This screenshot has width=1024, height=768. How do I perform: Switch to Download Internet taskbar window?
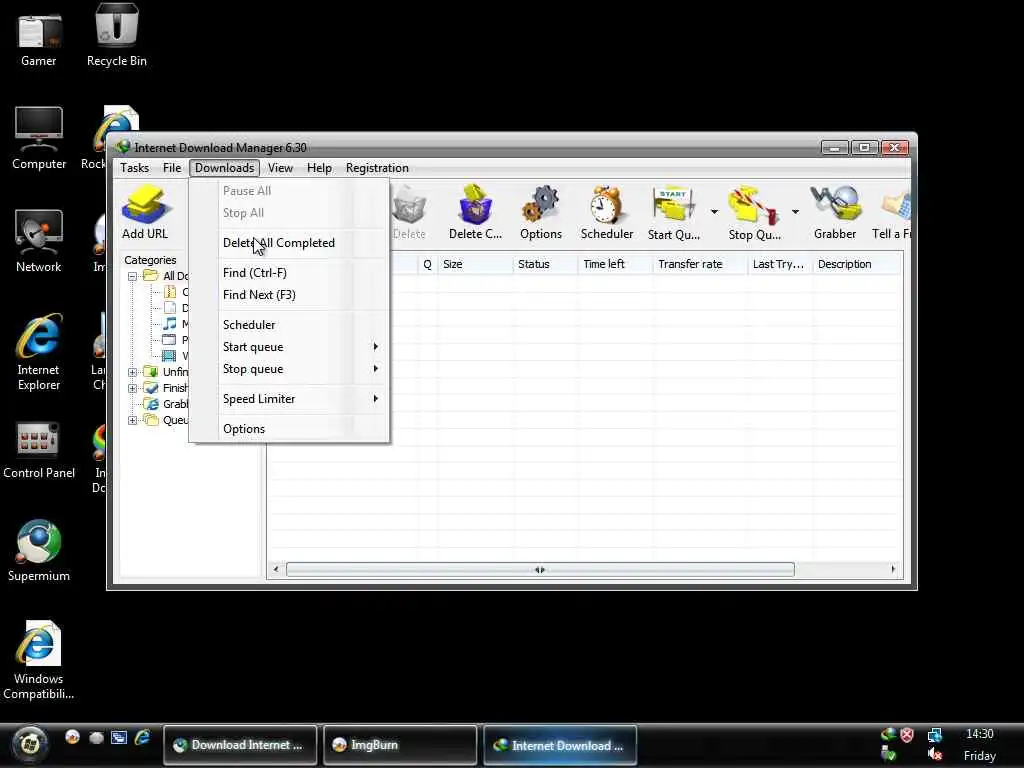coord(240,744)
